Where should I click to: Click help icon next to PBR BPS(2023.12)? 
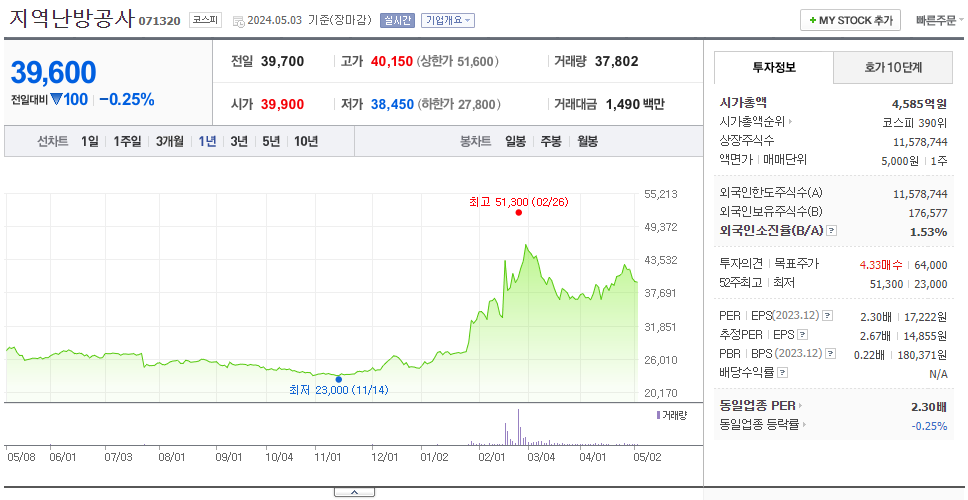831,354
